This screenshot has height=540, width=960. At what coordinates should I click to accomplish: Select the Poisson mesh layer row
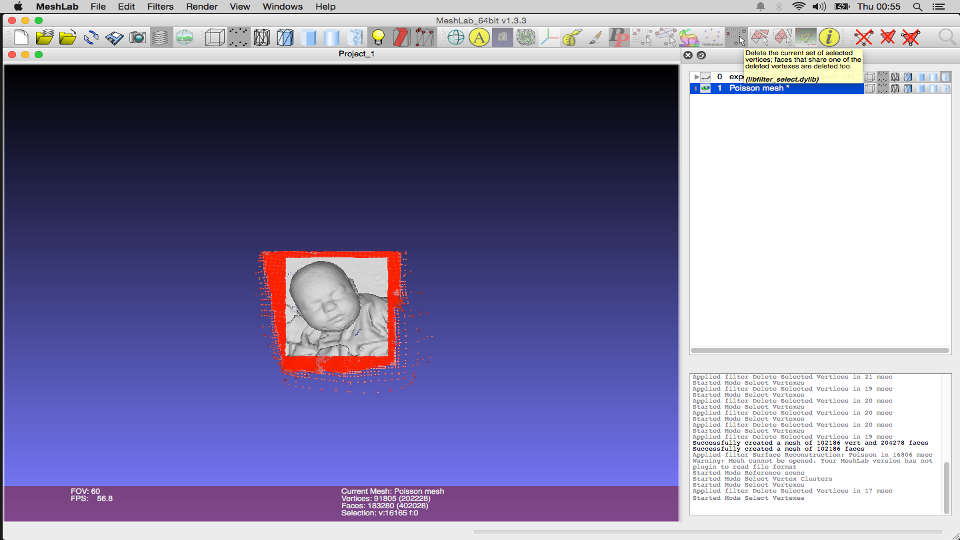pos(777,88)
